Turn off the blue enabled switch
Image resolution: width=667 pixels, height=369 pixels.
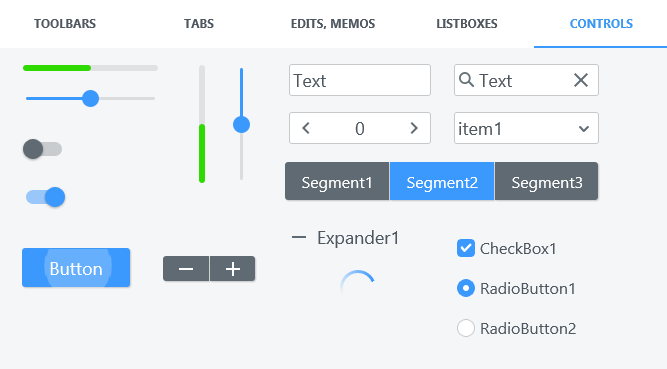click(x=46, y=197)
